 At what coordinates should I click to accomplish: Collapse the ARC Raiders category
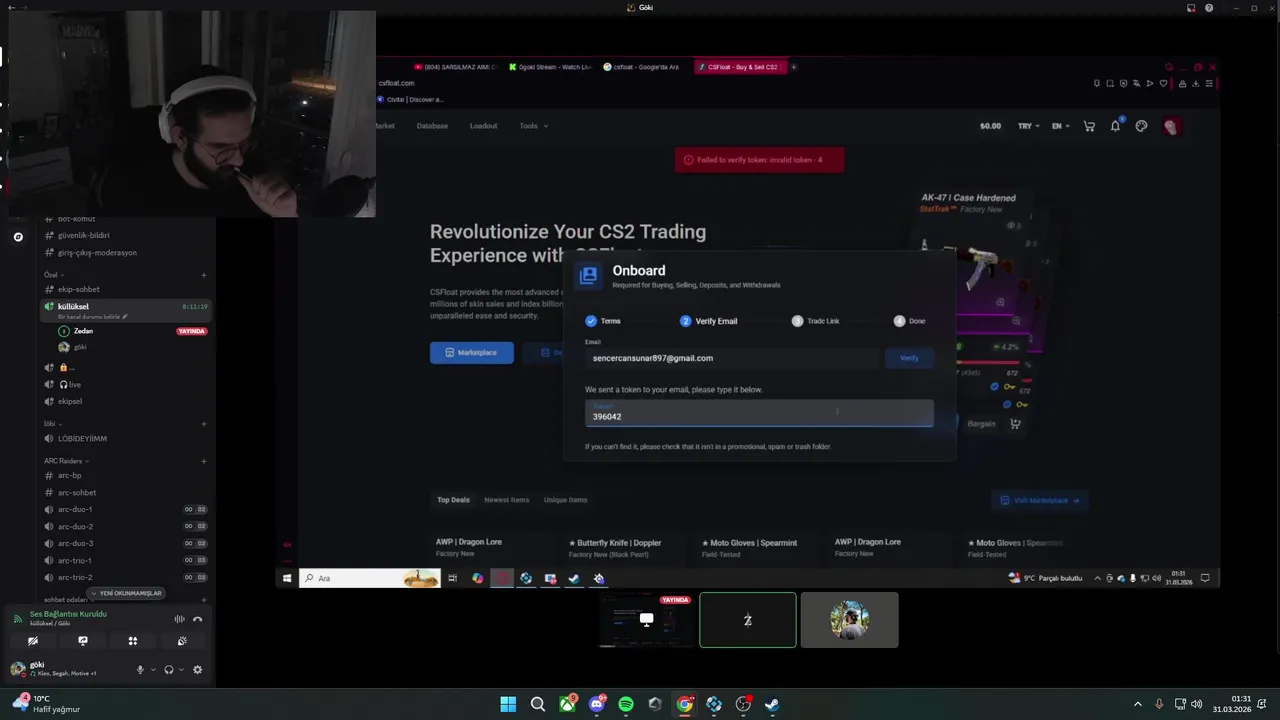pyautogui.click(x=66, y=461)
